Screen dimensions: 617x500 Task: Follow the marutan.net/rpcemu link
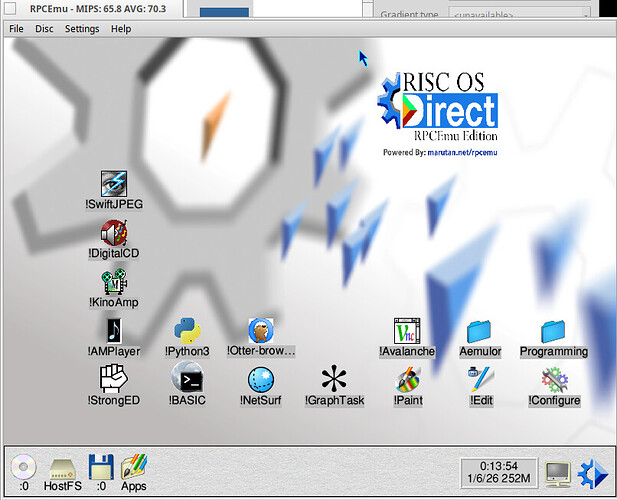[x=462, y=152]
